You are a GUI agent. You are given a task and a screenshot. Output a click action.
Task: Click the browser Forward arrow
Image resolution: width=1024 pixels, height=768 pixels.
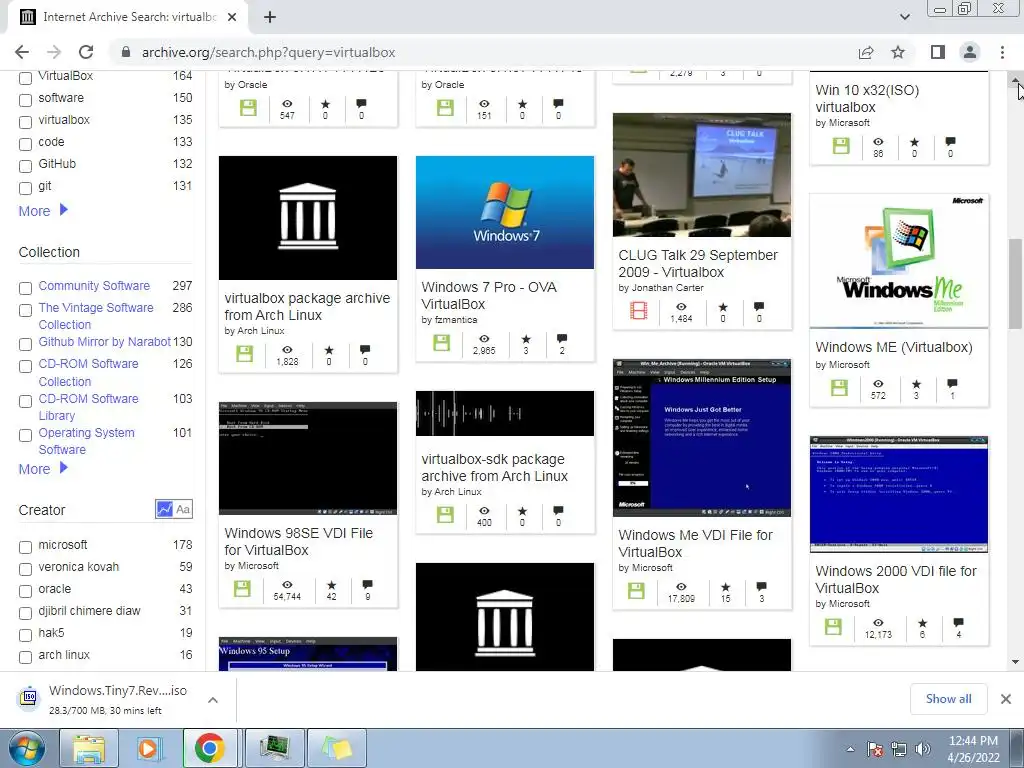pos(54,52)
